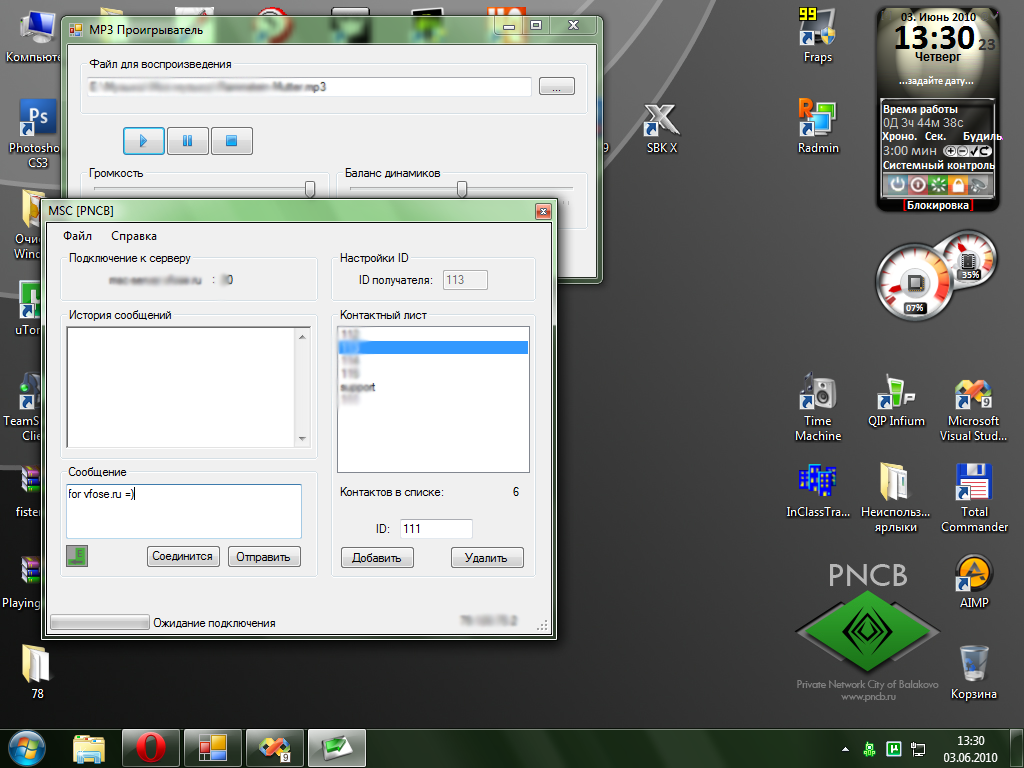Adjust the Громкость volume slider handle
The width and height of the screenshot is (1024, 768).
point(310,188)
